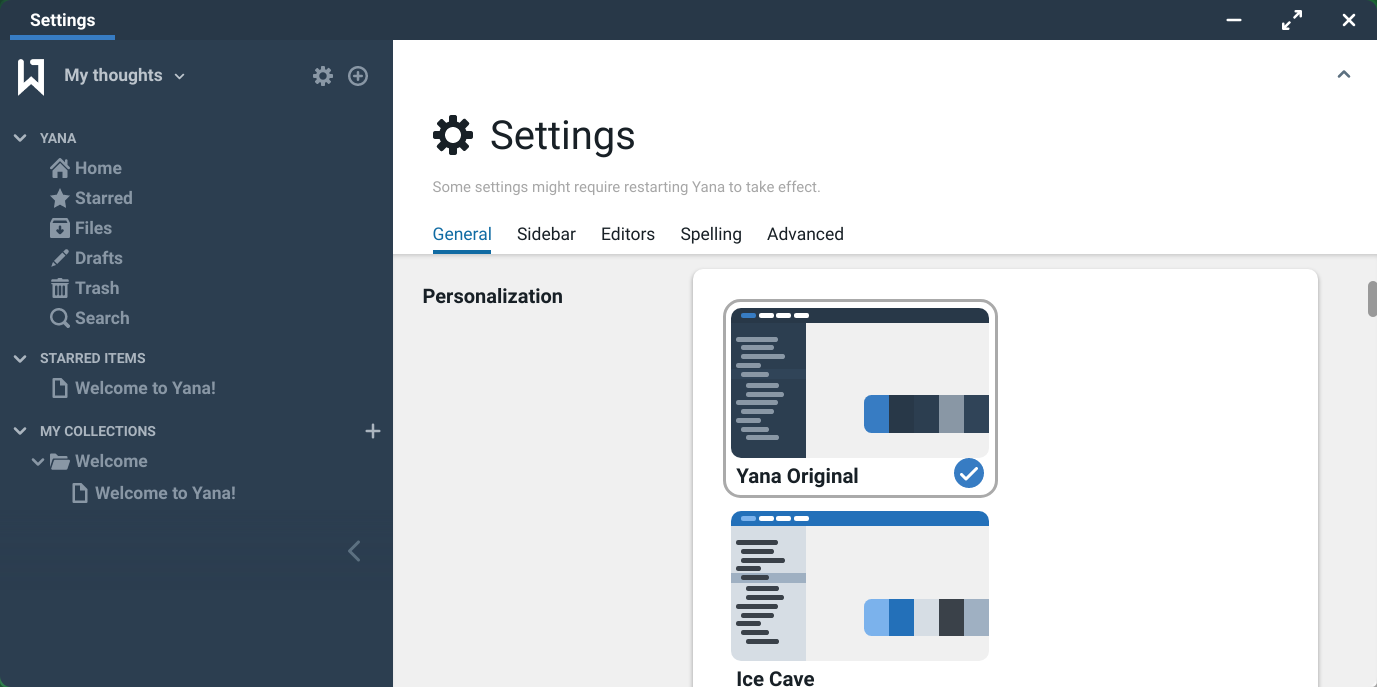
Task: Switch to the Editors tab
Action: pos(627,234)
